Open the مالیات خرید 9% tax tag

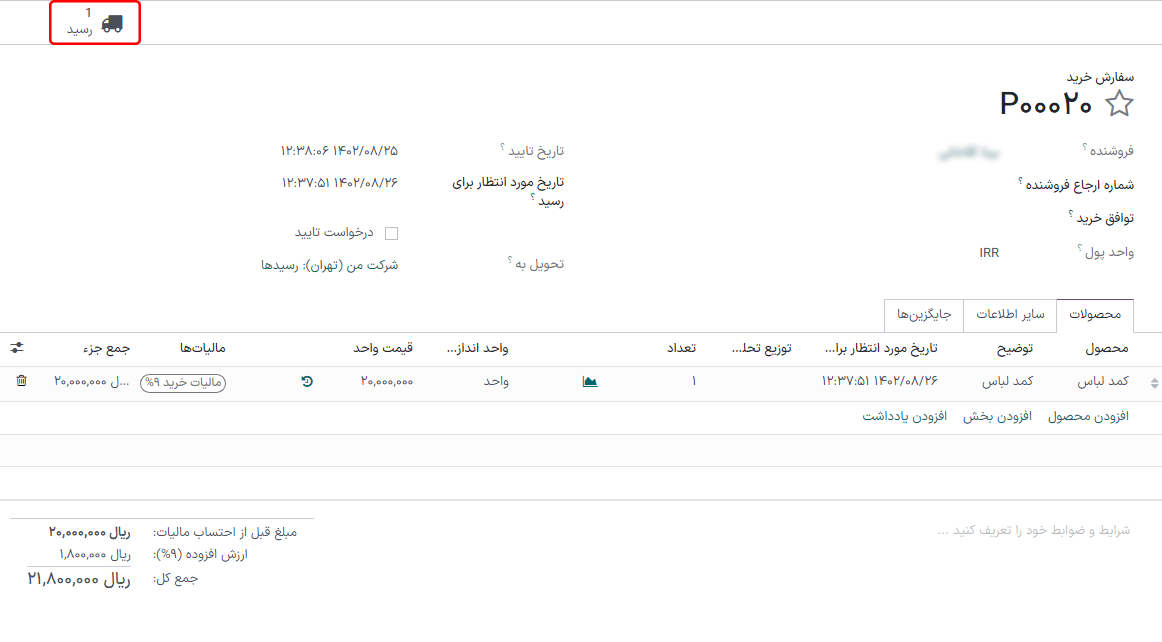pyautogui.click(x=183, y=383)
